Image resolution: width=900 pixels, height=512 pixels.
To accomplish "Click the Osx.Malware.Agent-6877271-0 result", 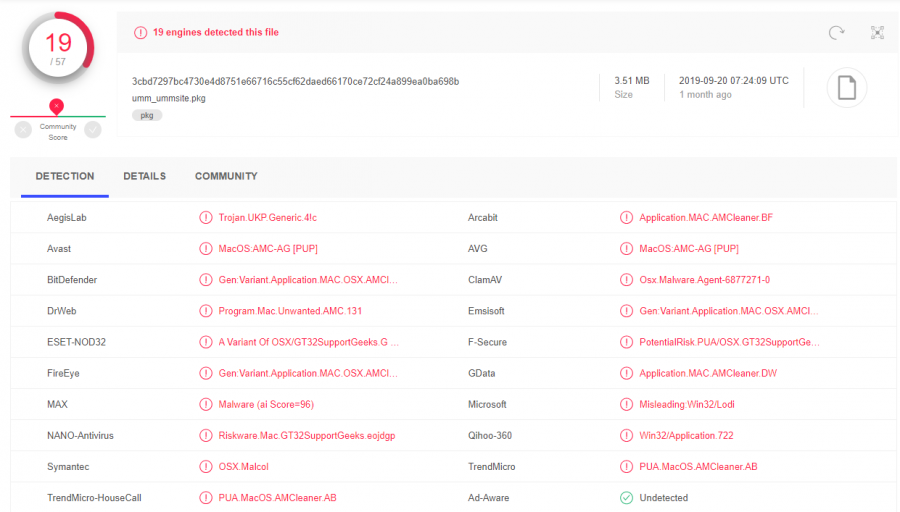I will pos(705,280).
